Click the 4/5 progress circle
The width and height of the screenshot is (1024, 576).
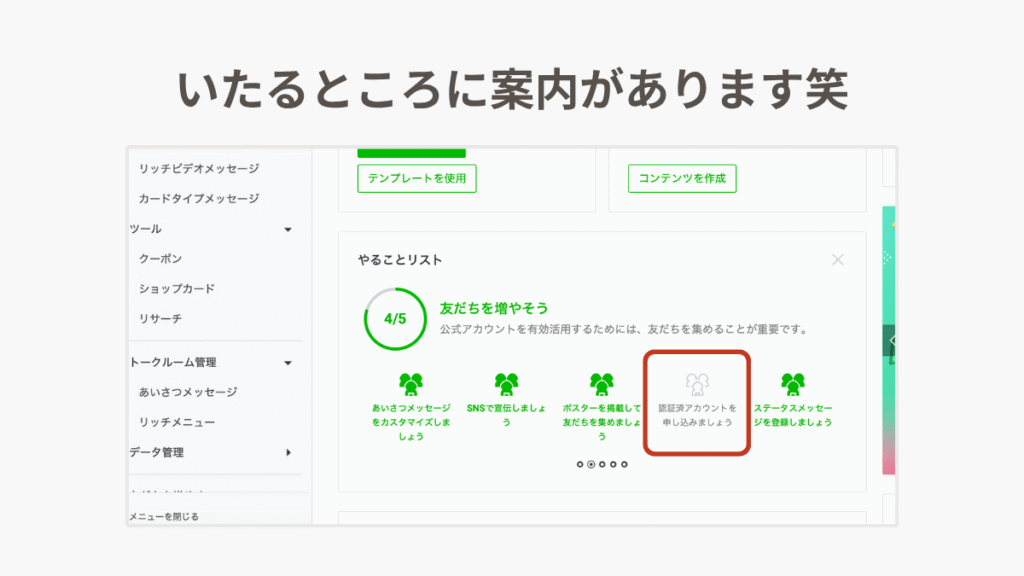[395, 319]
